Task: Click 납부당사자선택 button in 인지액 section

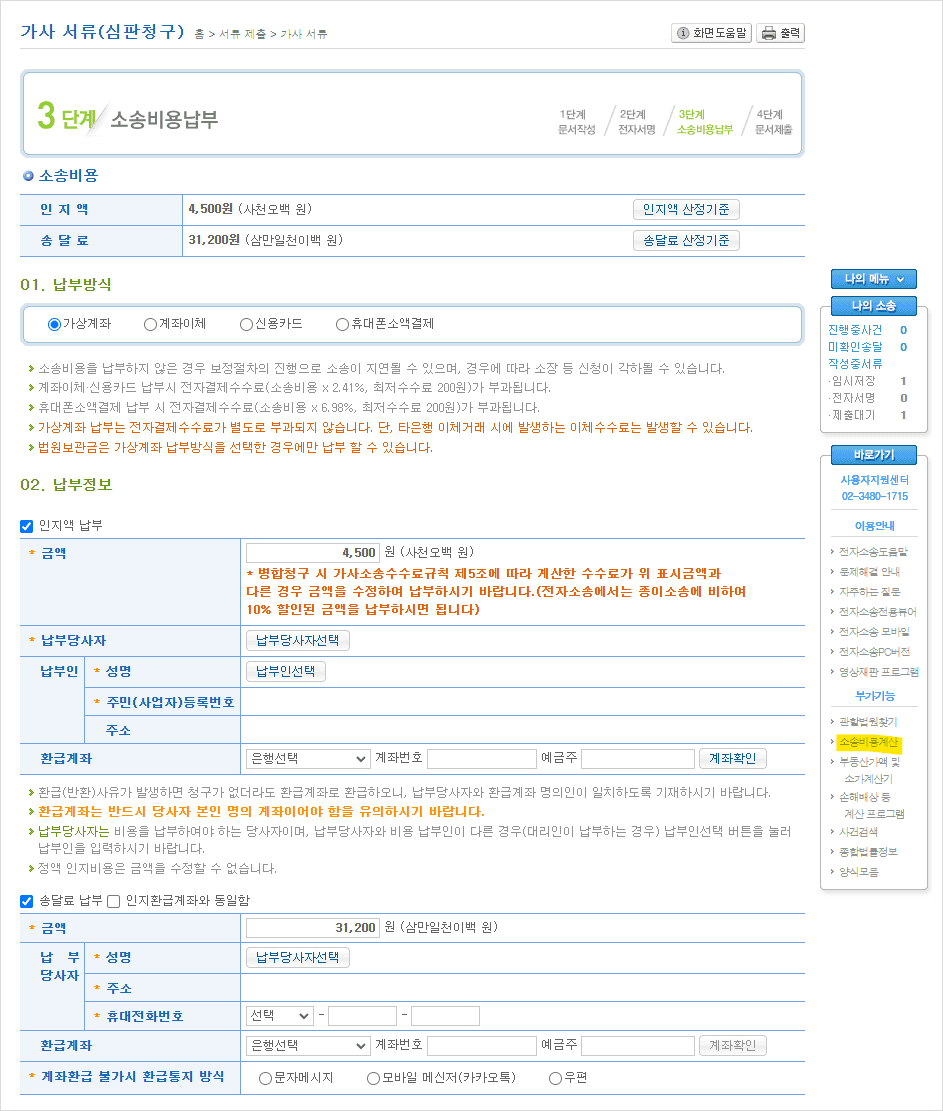Action: [x=298, y=641]
